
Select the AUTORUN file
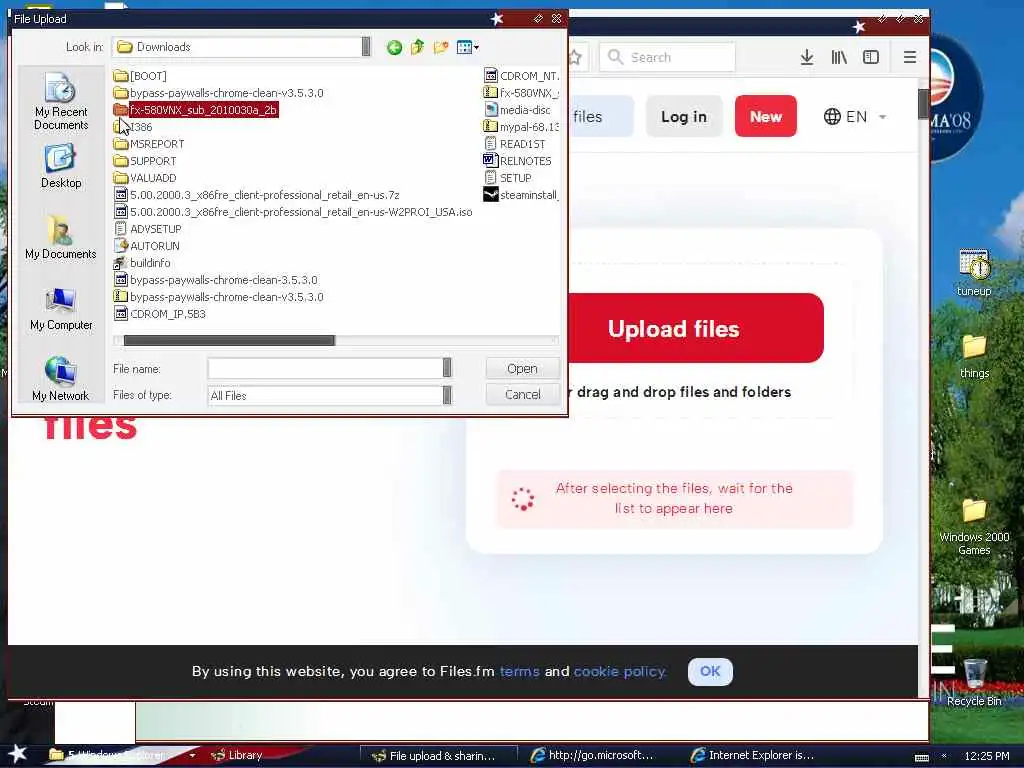[147, 246]
